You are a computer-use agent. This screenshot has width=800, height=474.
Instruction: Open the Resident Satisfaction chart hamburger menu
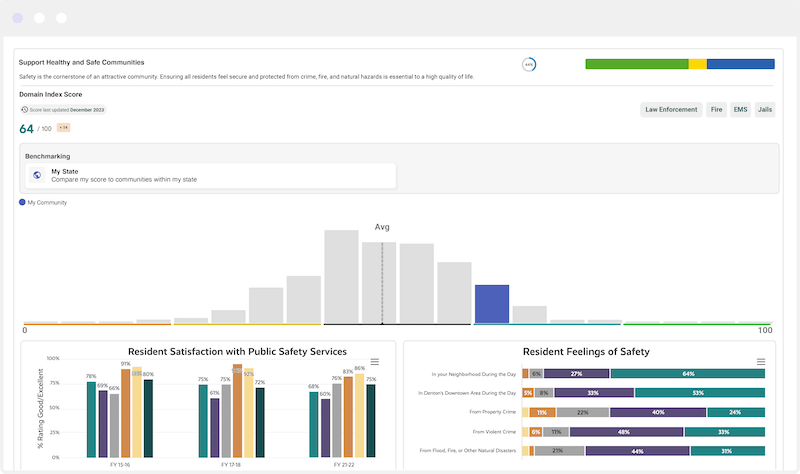pyautogui.click(x=374, y=362)
